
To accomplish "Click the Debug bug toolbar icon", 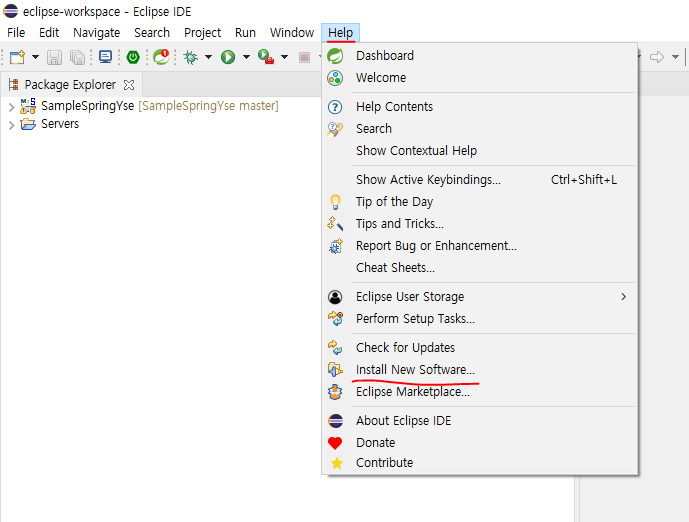I will coord(190,57).
